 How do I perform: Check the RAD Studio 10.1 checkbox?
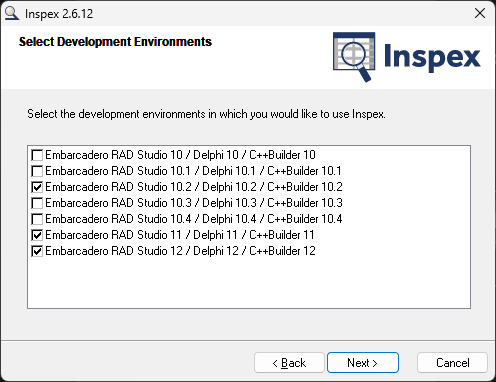pos(37,171)
